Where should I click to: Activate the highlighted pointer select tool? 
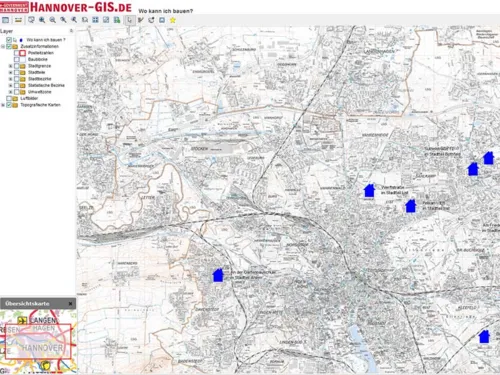(130, 20)
